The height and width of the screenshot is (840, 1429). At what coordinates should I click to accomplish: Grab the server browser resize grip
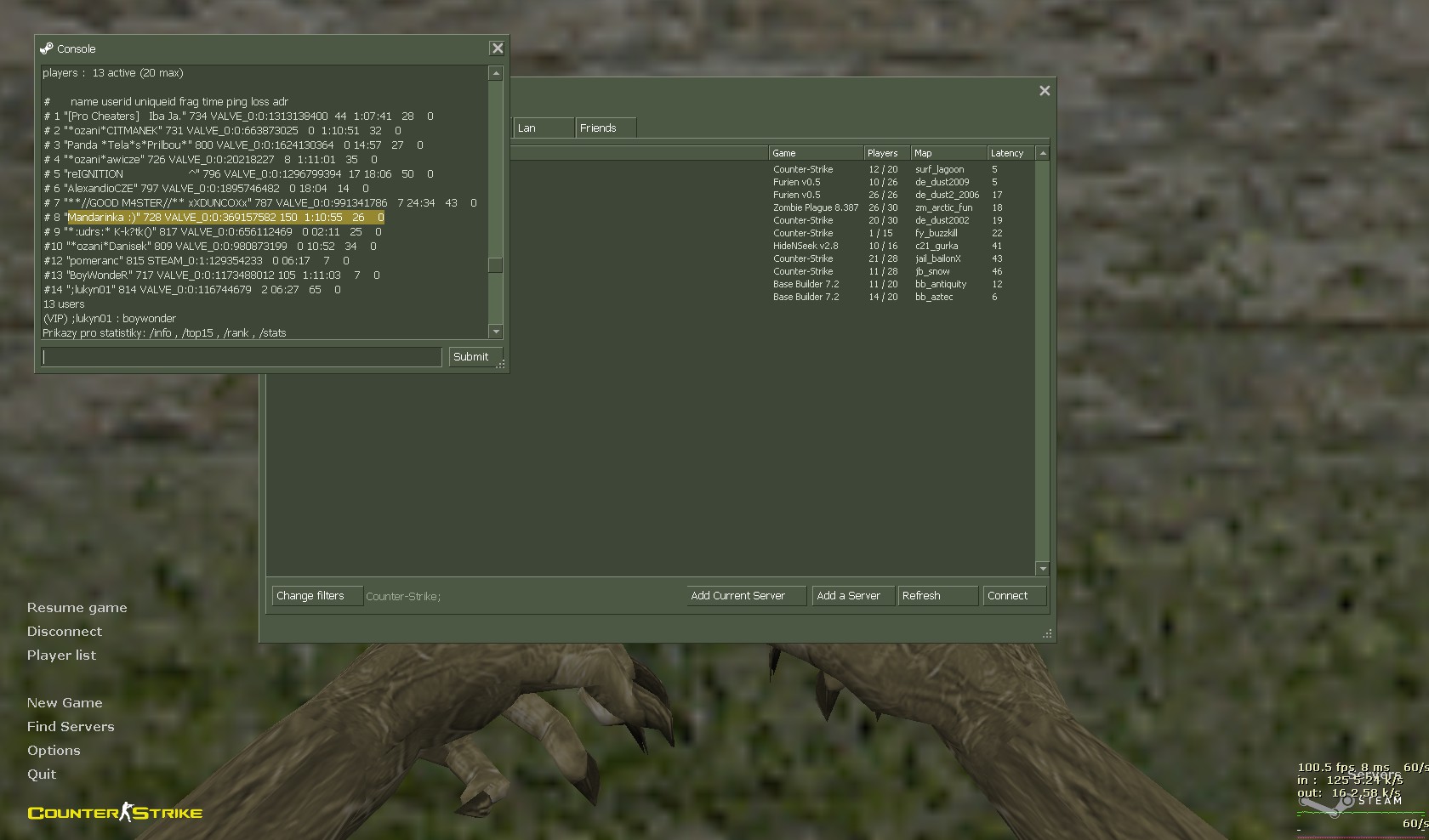[x=1048, y=634]
